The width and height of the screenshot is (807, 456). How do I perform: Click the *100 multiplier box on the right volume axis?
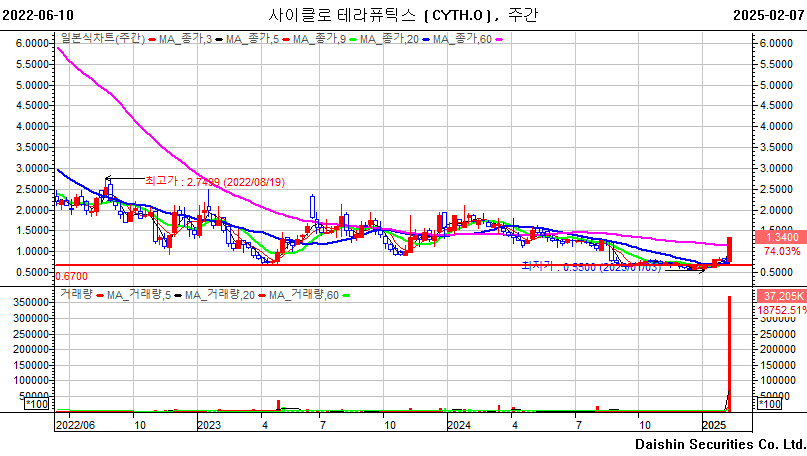coord(769,404)
